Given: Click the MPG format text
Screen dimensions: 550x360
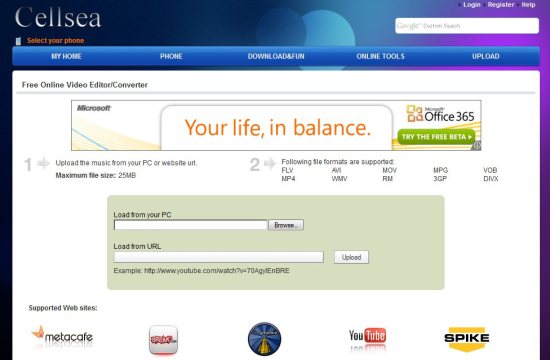Looking at the screenshot, I should click(x=441, y=170).
